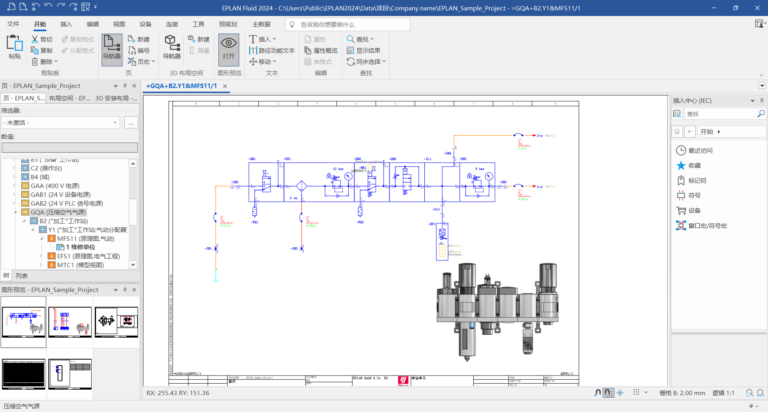Switch to the 工具 (Tools) ribbon tab
The width and height of the screenshot is (768, 412).
click(x=198, y=24)
